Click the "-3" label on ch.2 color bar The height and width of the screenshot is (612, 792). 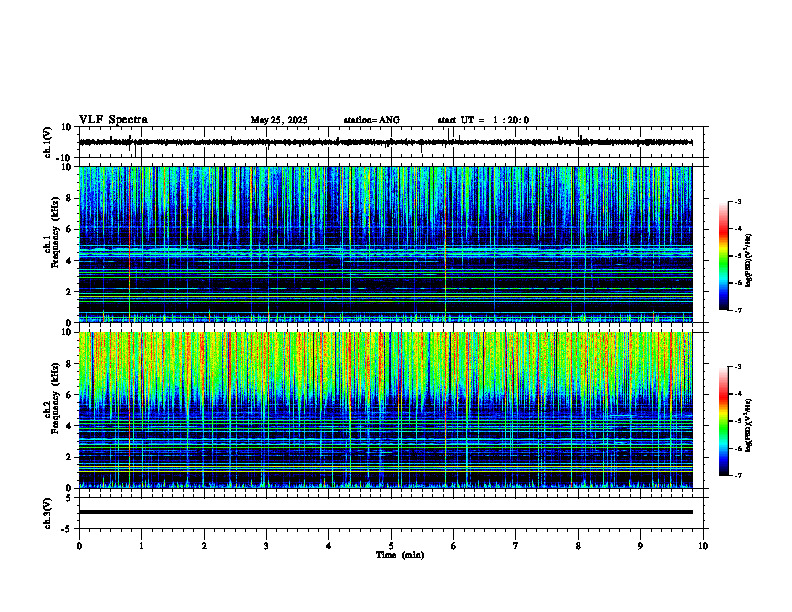[x=737, y=367]
